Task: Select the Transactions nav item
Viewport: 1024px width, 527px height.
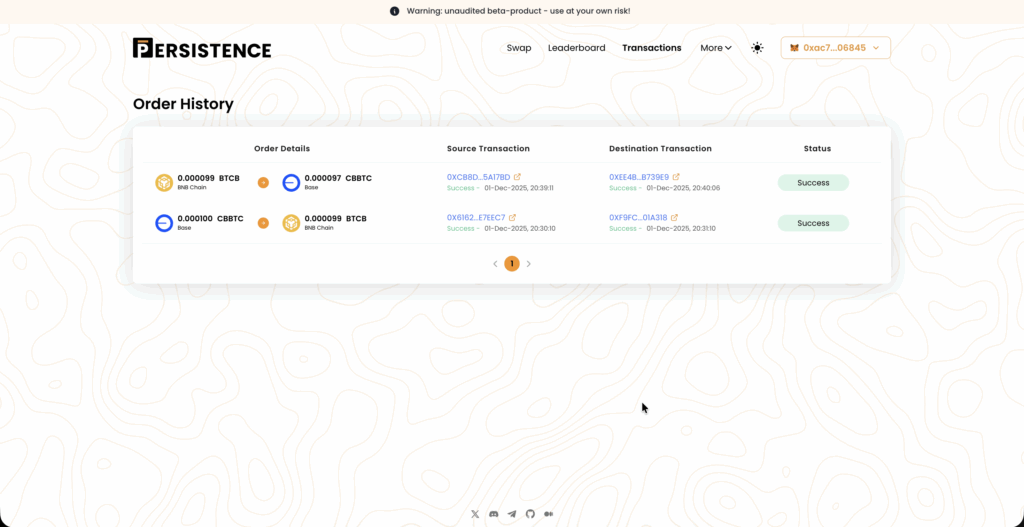Action: click(651, 48)
